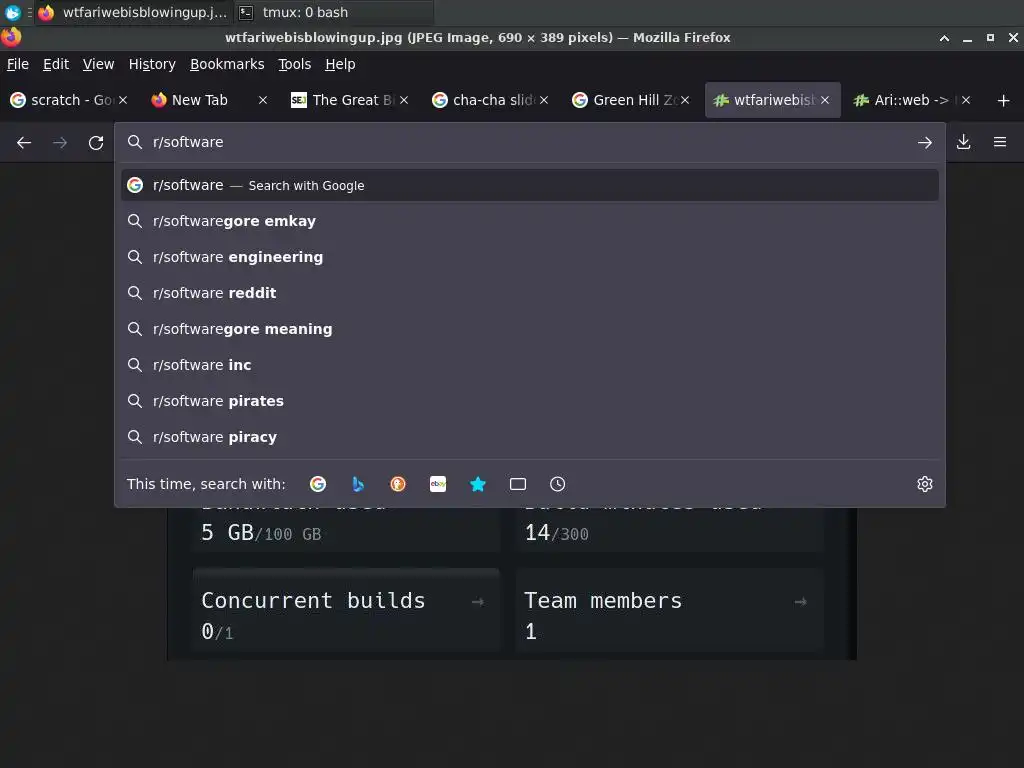
Task: Select suggestion r/softwaregore emkay
Action: click(x=530, y=221)
